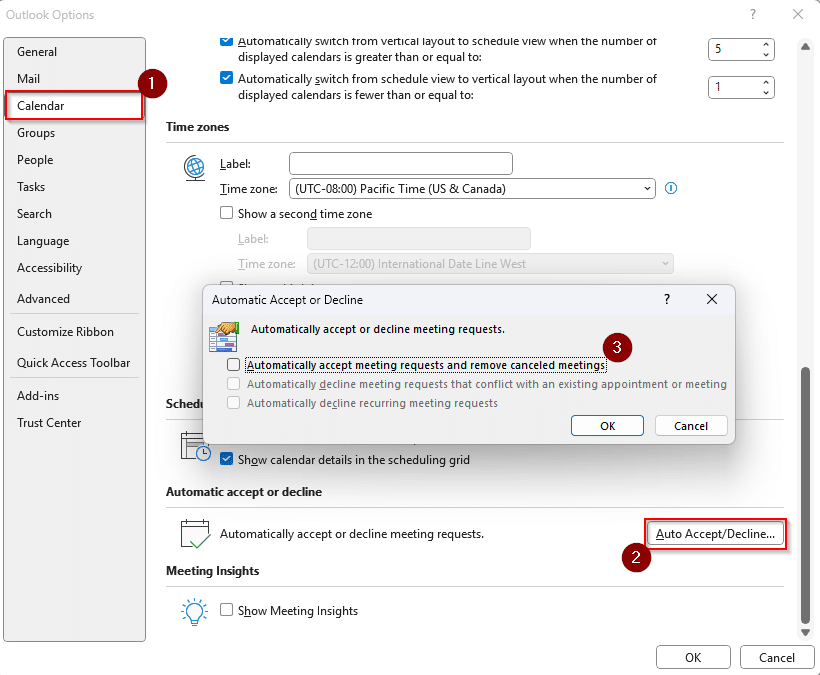Open Quick Access Toolbar settings
This screenshot has height=675, width=820.
click(x=75, y=363)
